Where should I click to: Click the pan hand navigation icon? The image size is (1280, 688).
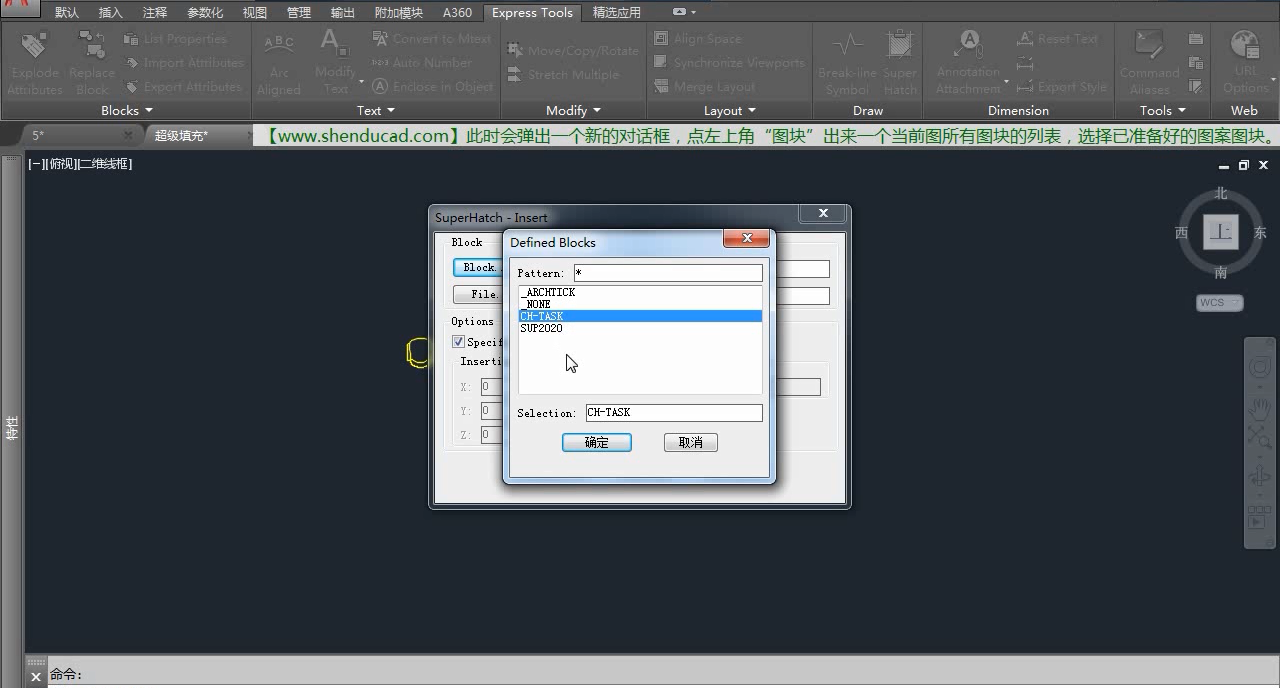1259,409
